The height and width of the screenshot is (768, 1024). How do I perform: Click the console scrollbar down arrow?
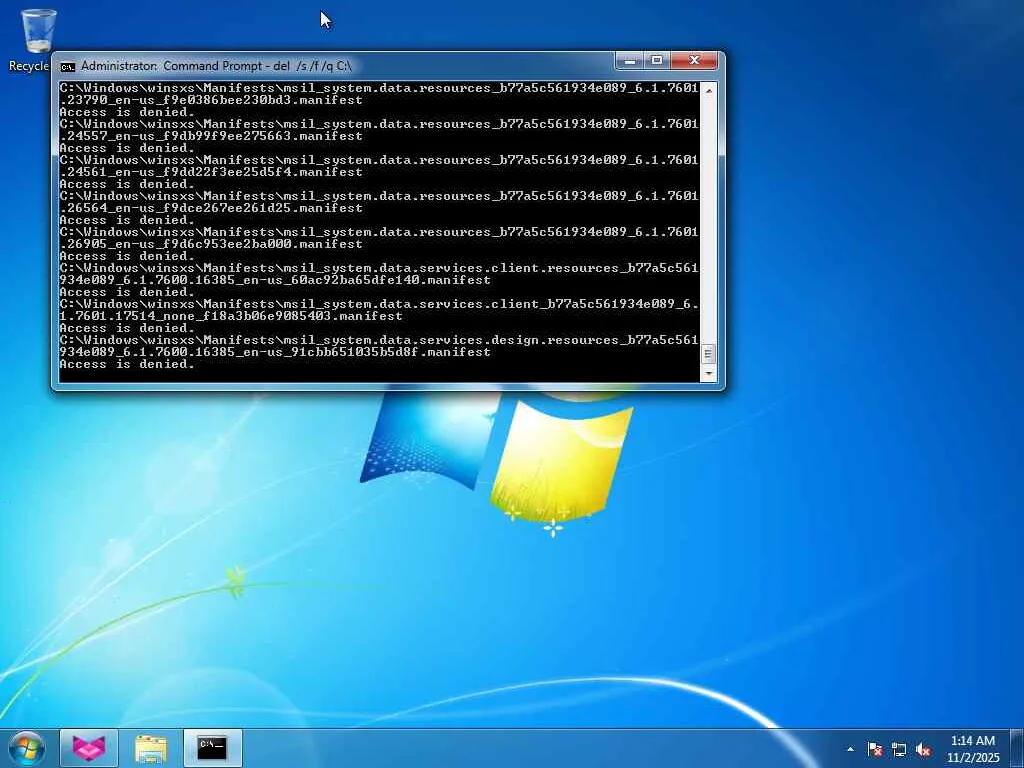(709, 374)
